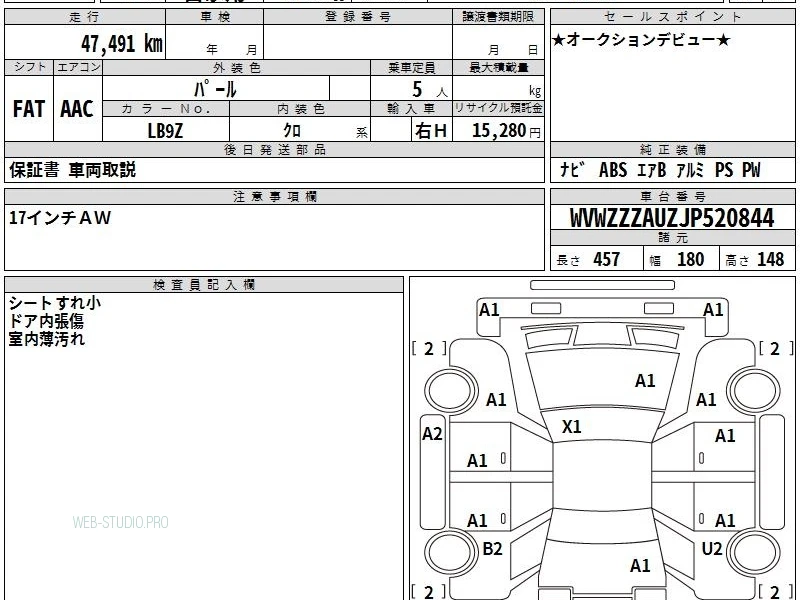Select the 右H steering value

coord(431,131)
